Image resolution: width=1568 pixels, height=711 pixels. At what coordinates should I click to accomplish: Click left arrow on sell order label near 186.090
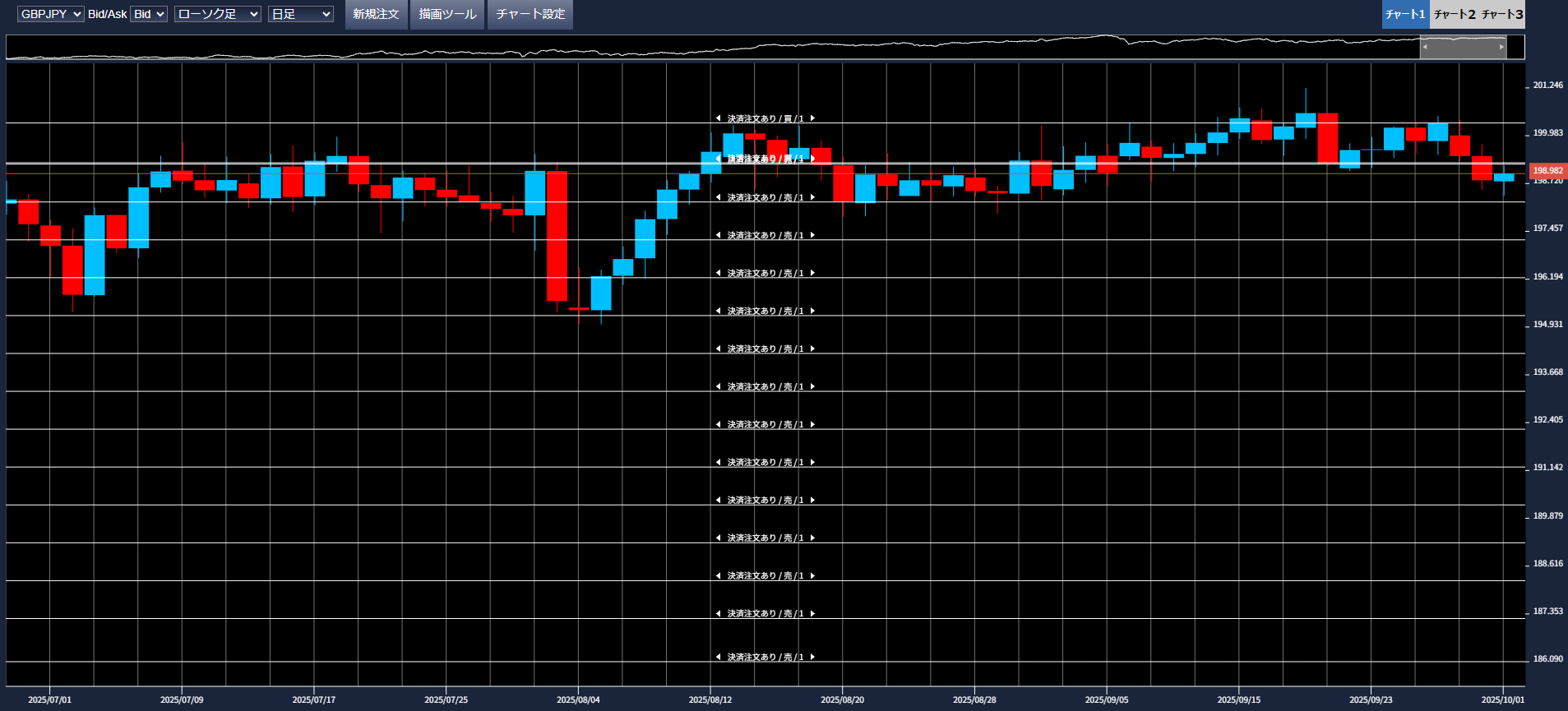(718, 657)
